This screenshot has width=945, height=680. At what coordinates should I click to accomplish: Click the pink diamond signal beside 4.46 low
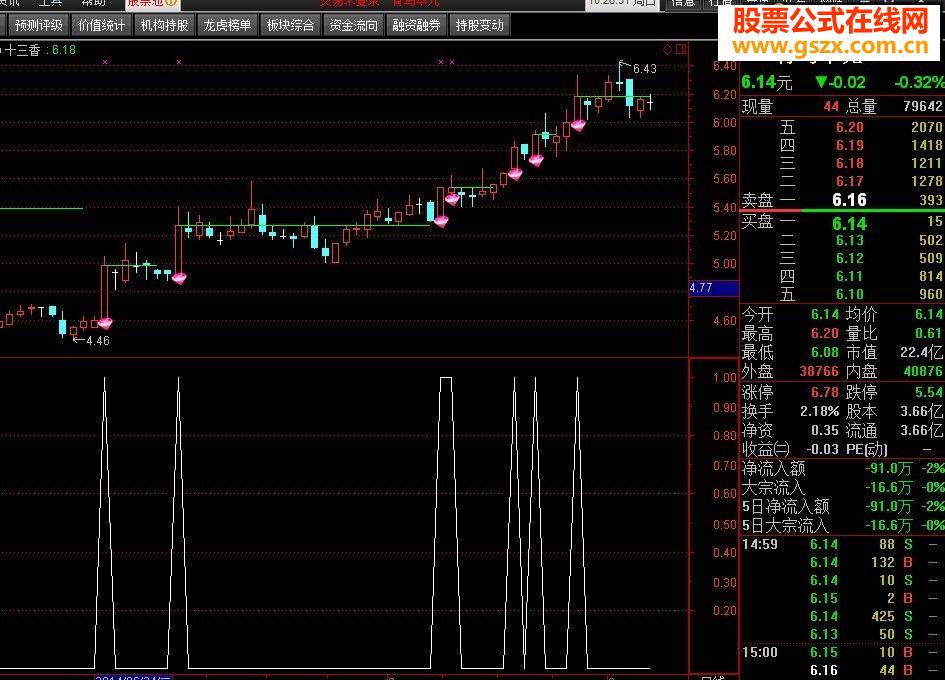[105, 323]
